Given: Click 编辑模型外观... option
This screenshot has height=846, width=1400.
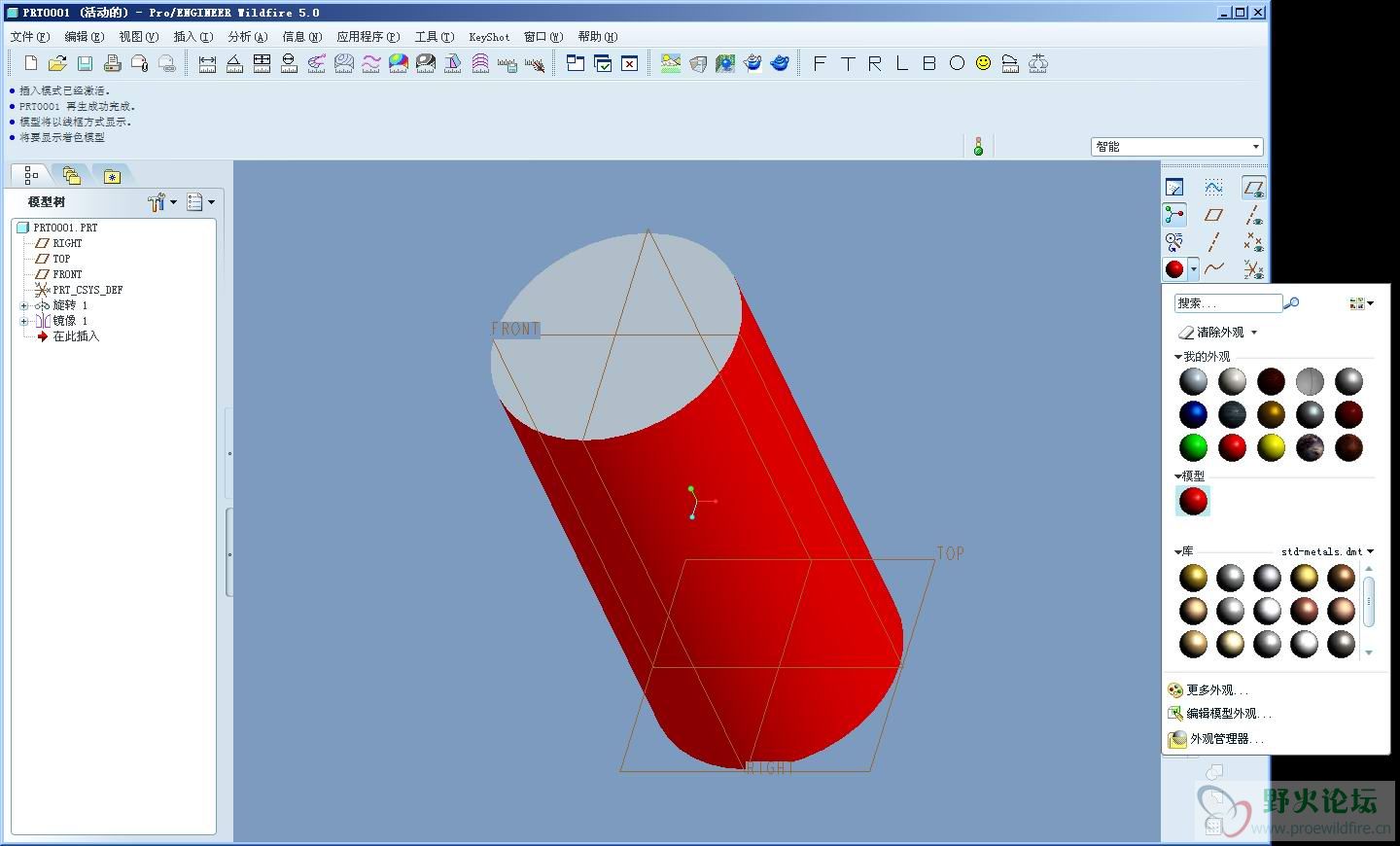Looking at the screenshot, I should click(x=1220, y=714).
